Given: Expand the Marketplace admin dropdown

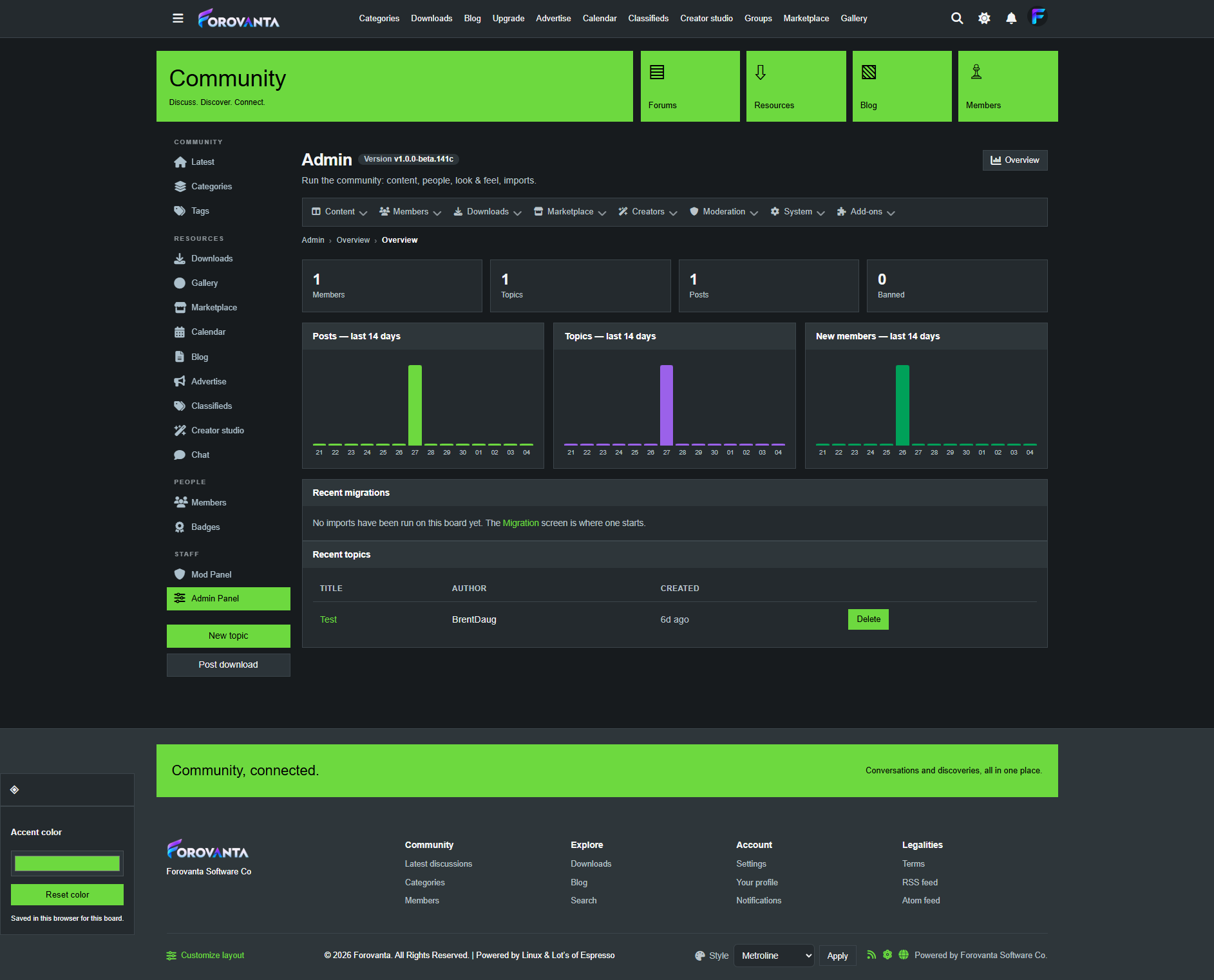Looking at the screenshot, I should pos(570,212).
